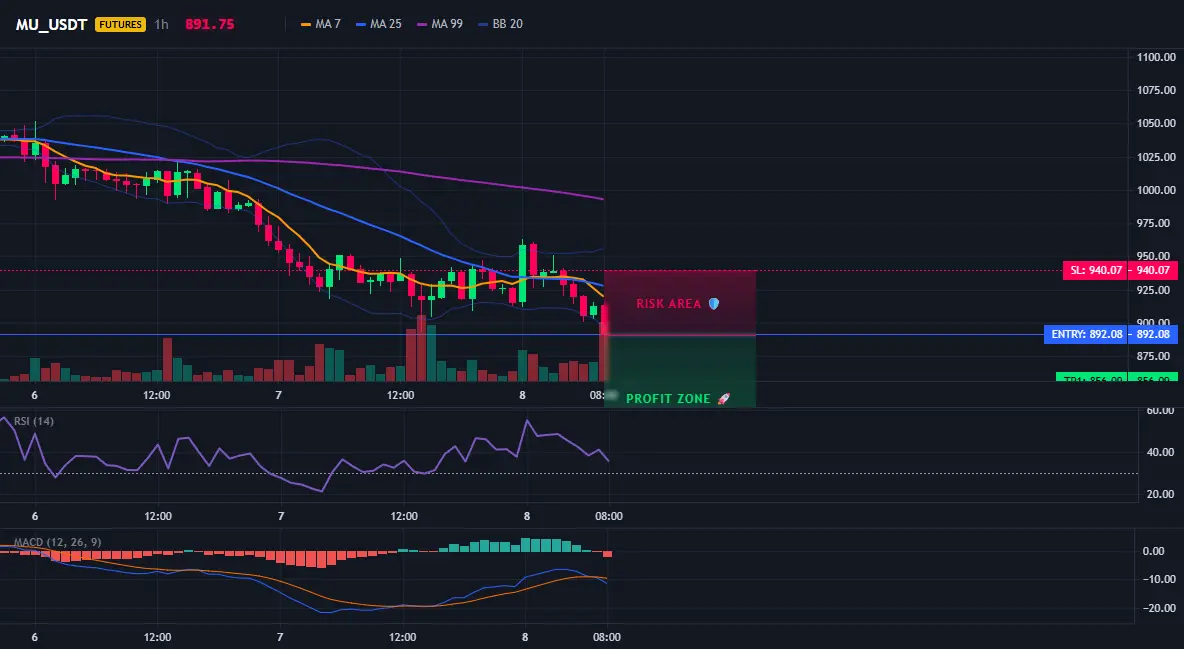Toggle the BB 20 legend entry
Screen dimensions: 1184x649
coord(500,24)
